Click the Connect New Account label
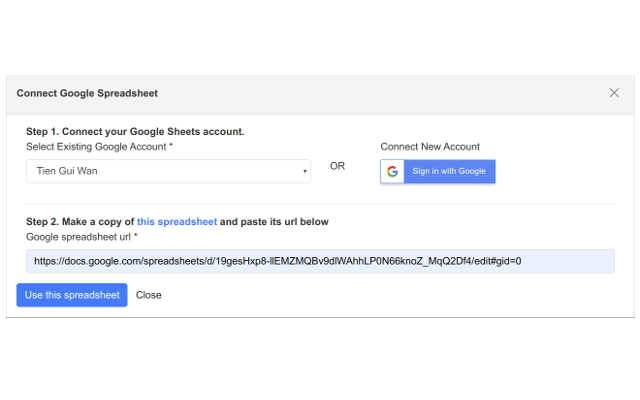This screenshot has width=640, height=400. (430, 147)
